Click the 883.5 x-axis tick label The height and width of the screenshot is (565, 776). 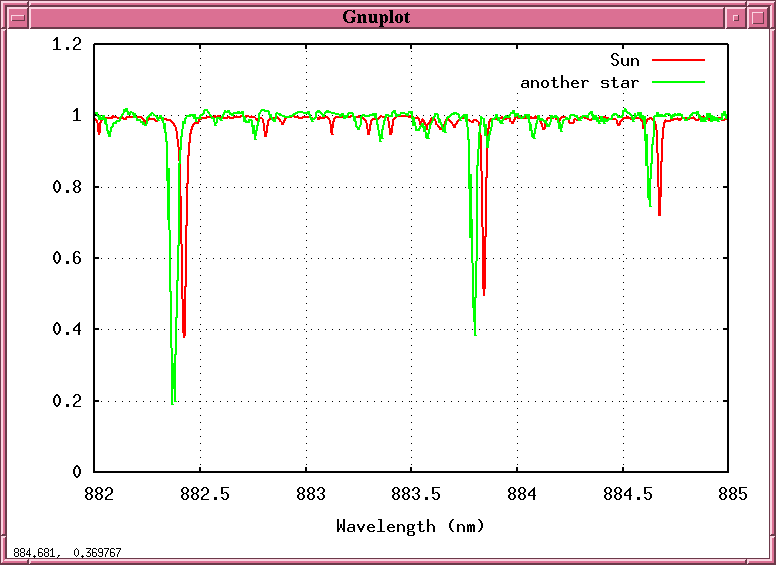coord(411,493)
